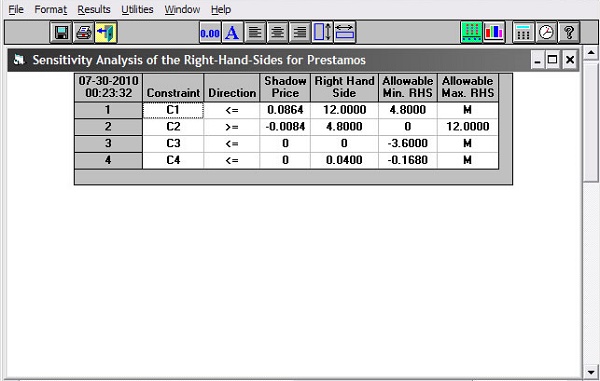Click the row height toolbar icon

[322, 33]
